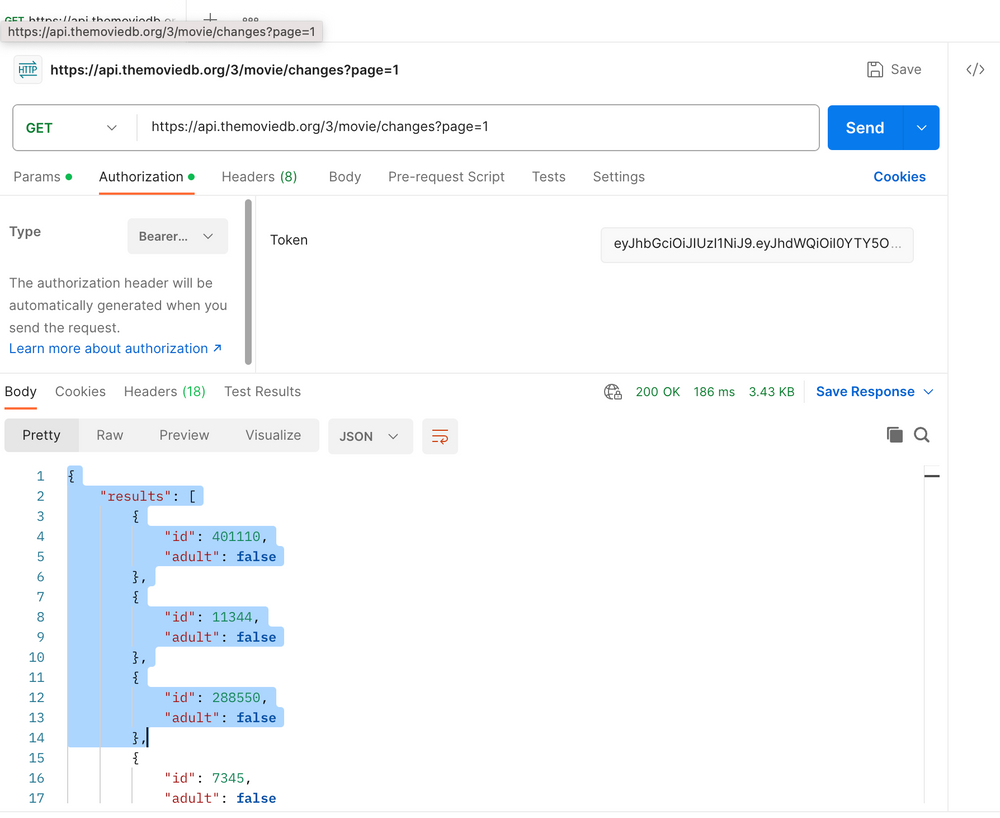Screen dimensions: 1000x818
Task: Open the Test Results tab
Action: 262,392
